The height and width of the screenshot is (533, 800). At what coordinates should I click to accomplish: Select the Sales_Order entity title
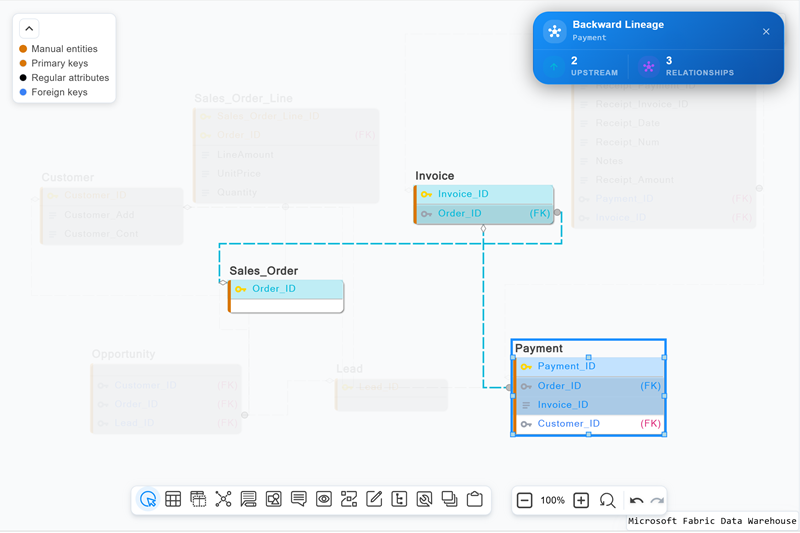263,271
